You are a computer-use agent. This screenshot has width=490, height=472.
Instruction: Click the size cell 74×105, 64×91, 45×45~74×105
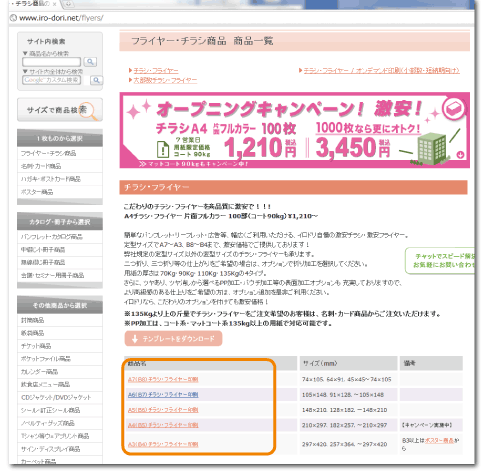[x=348, y=379]
